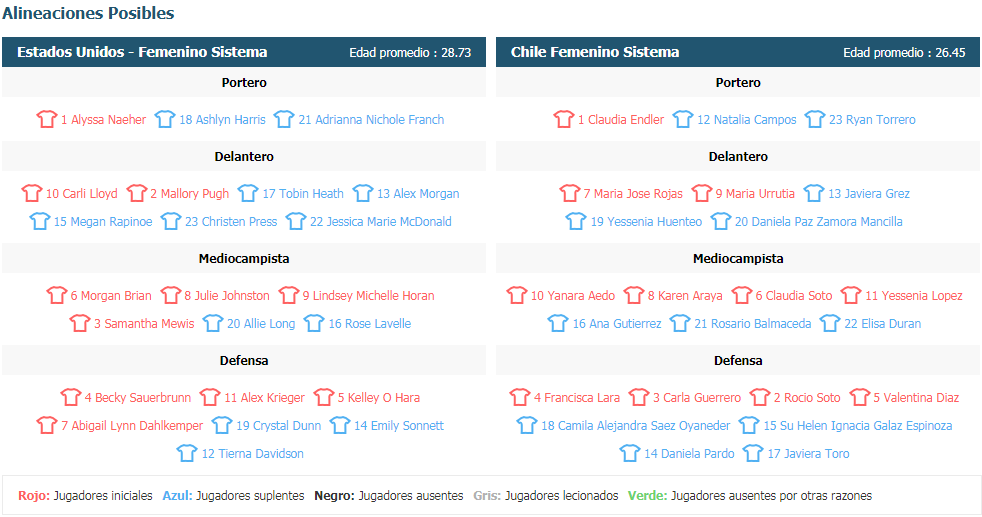Click the red shirt icon beside Yanara Aedo
Viewport: 982px width, 517px height.
point(517,295)
